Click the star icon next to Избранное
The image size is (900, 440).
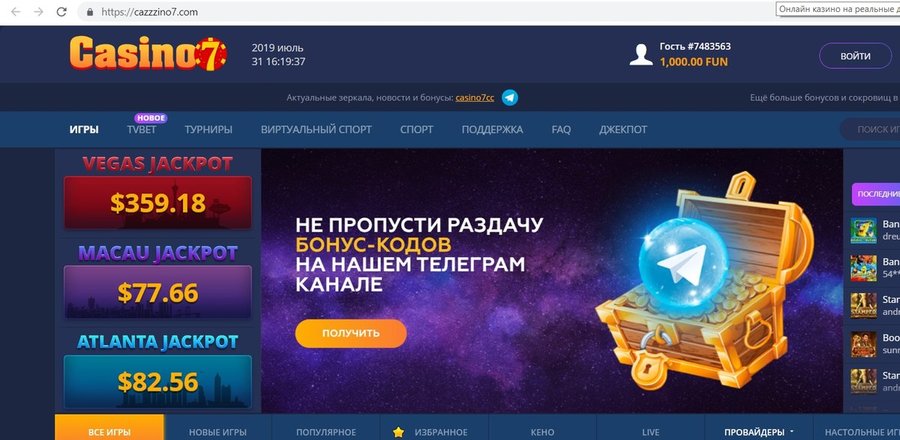point(398,432)
